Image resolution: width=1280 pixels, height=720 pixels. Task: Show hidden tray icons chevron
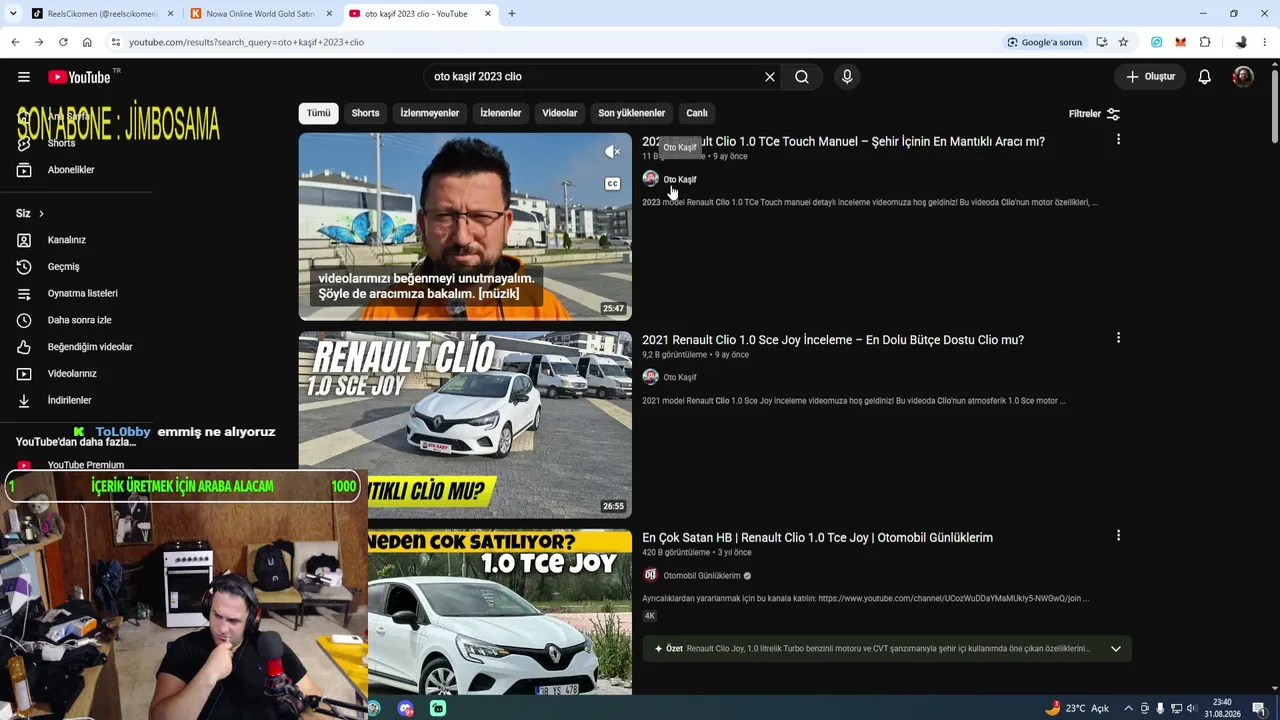pos(1130,708)
